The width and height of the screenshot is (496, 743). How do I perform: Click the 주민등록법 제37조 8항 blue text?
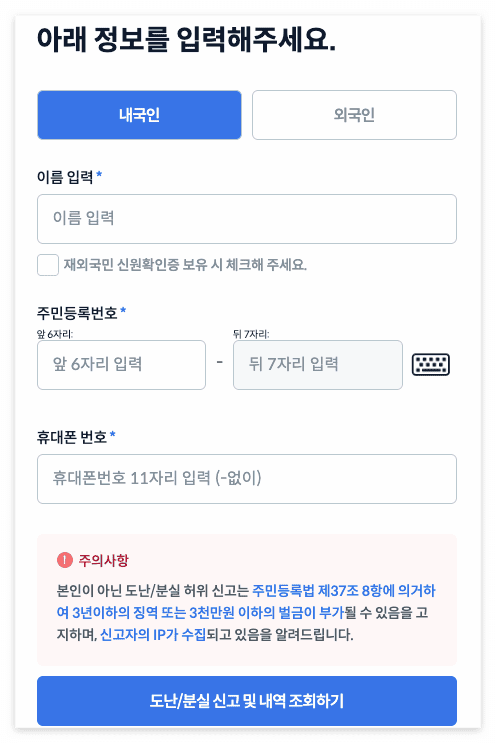pyautogui.click(x=316, y=590)
